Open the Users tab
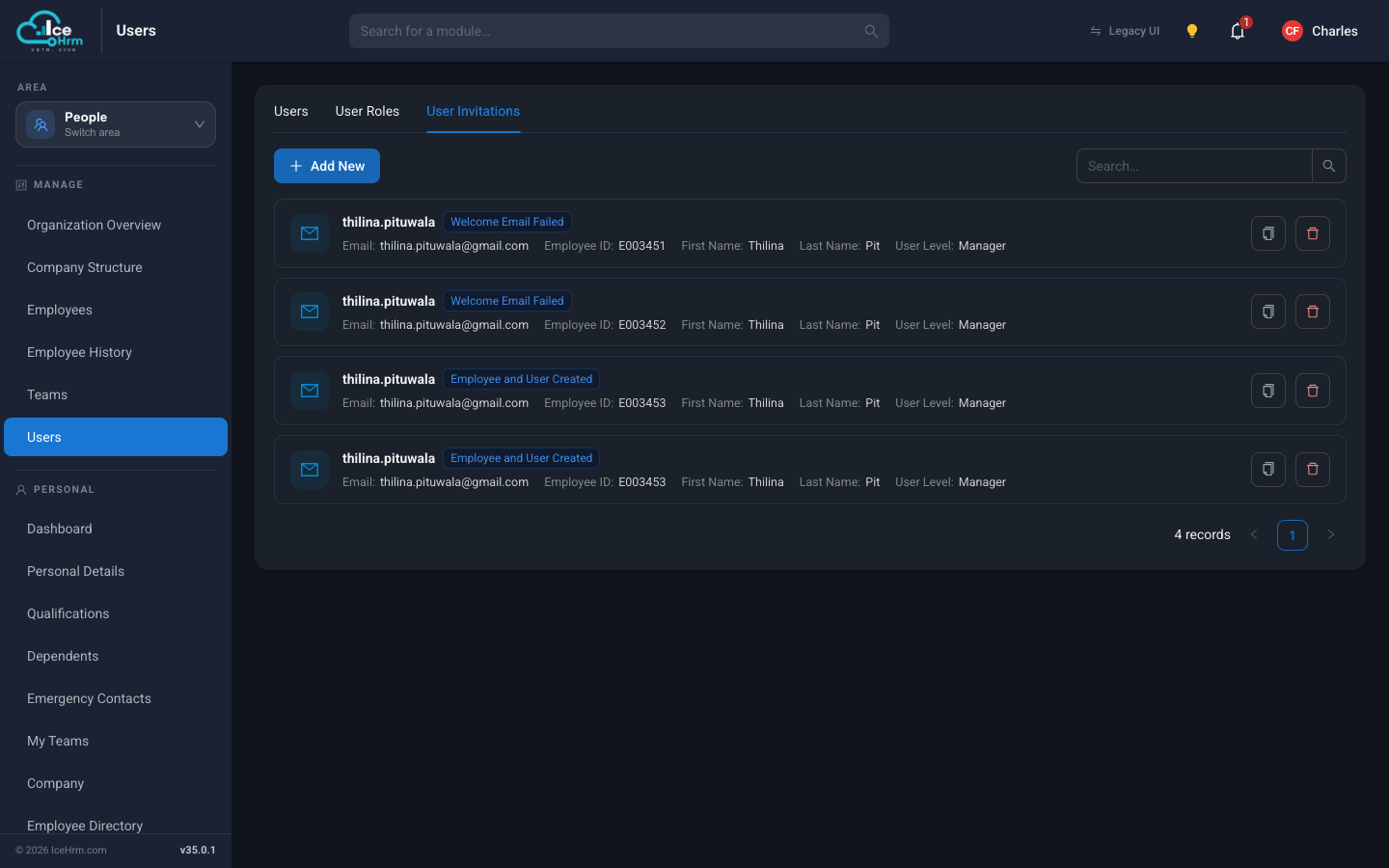The image size is (1389, 868). pyautogui.click(x=291, y=111)
